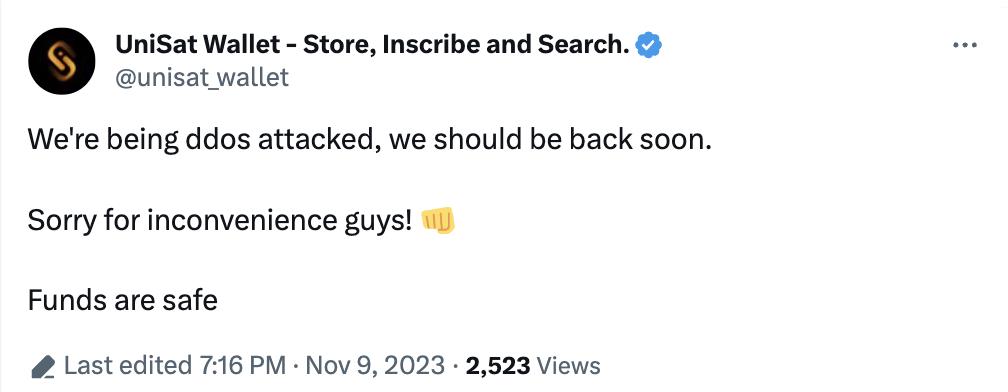
Task: Click the 7:16 PM timestamp
Action: [x=240, y=366]
